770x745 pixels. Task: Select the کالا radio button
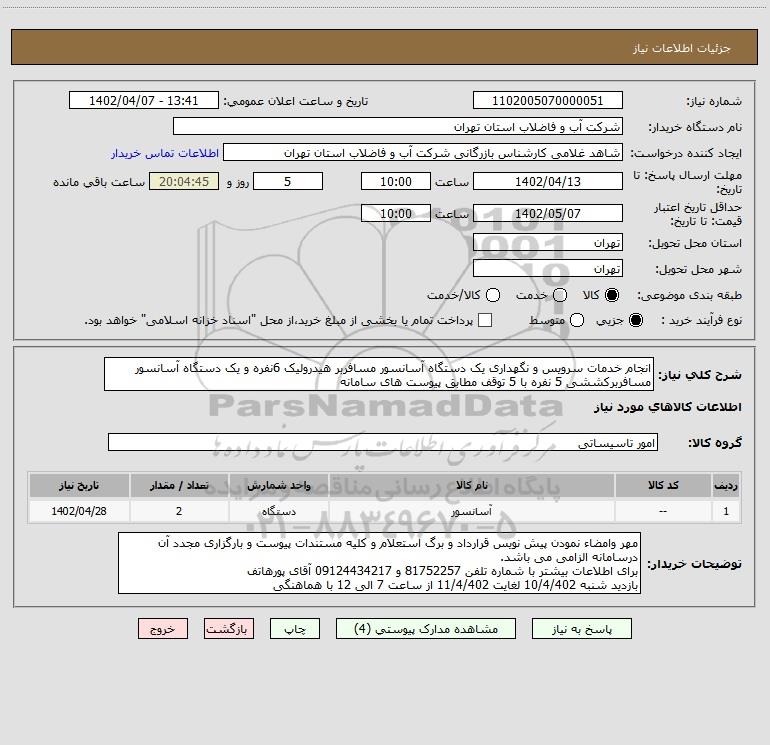click(612, 295)
